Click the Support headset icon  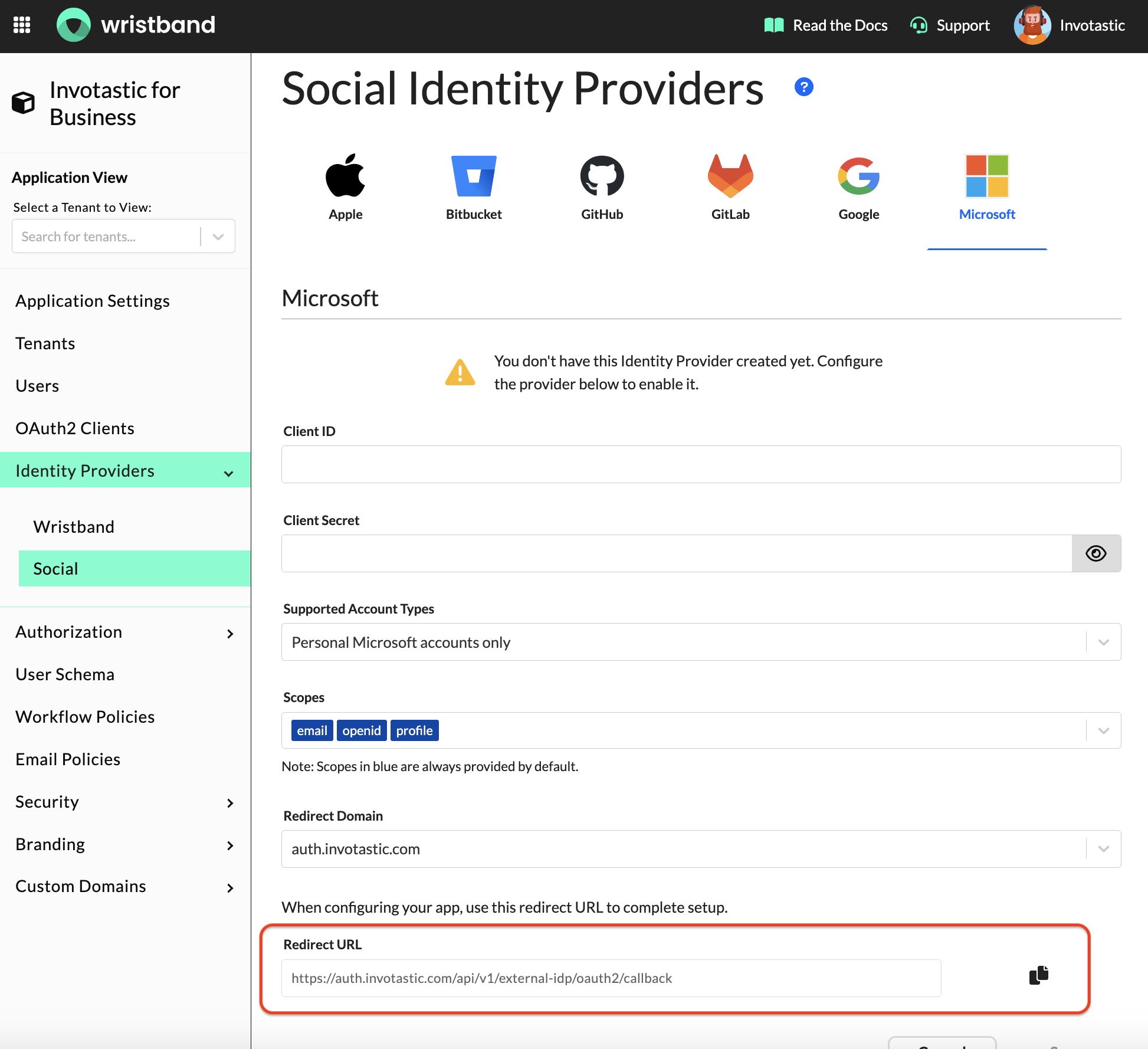click(919, 25)
